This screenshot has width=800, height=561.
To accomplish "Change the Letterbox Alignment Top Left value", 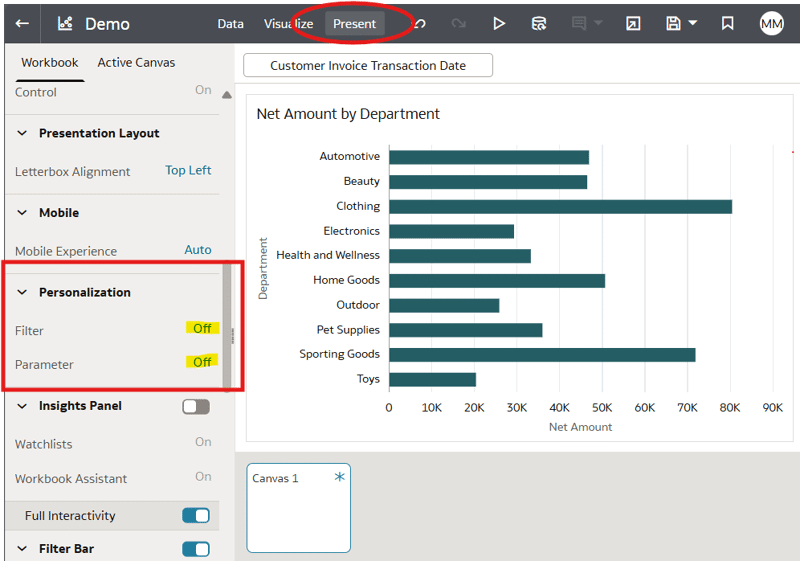I will click(188, 171).
